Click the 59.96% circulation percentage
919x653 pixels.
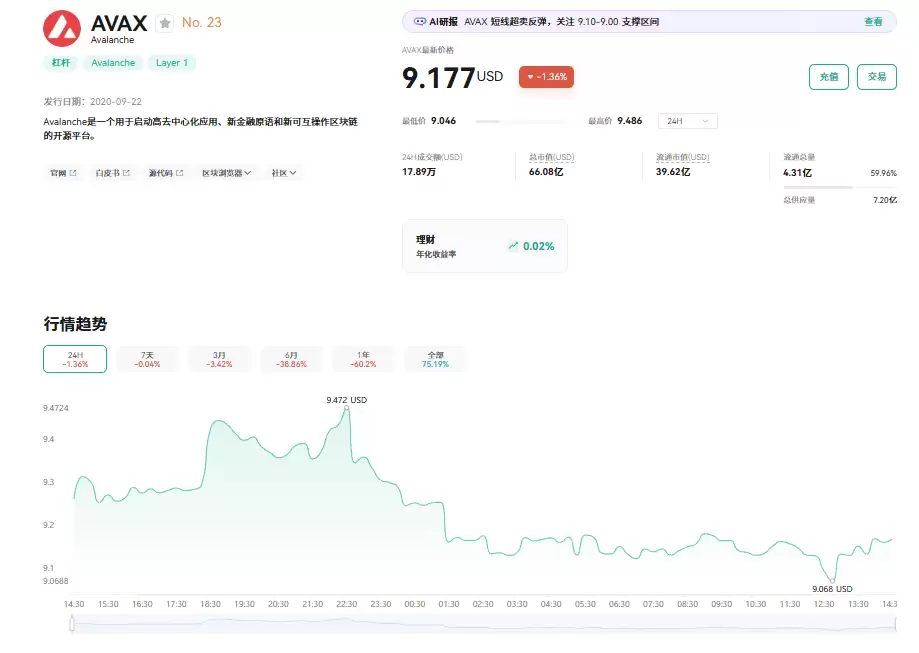pyautogui.click(x=883, y=173)
